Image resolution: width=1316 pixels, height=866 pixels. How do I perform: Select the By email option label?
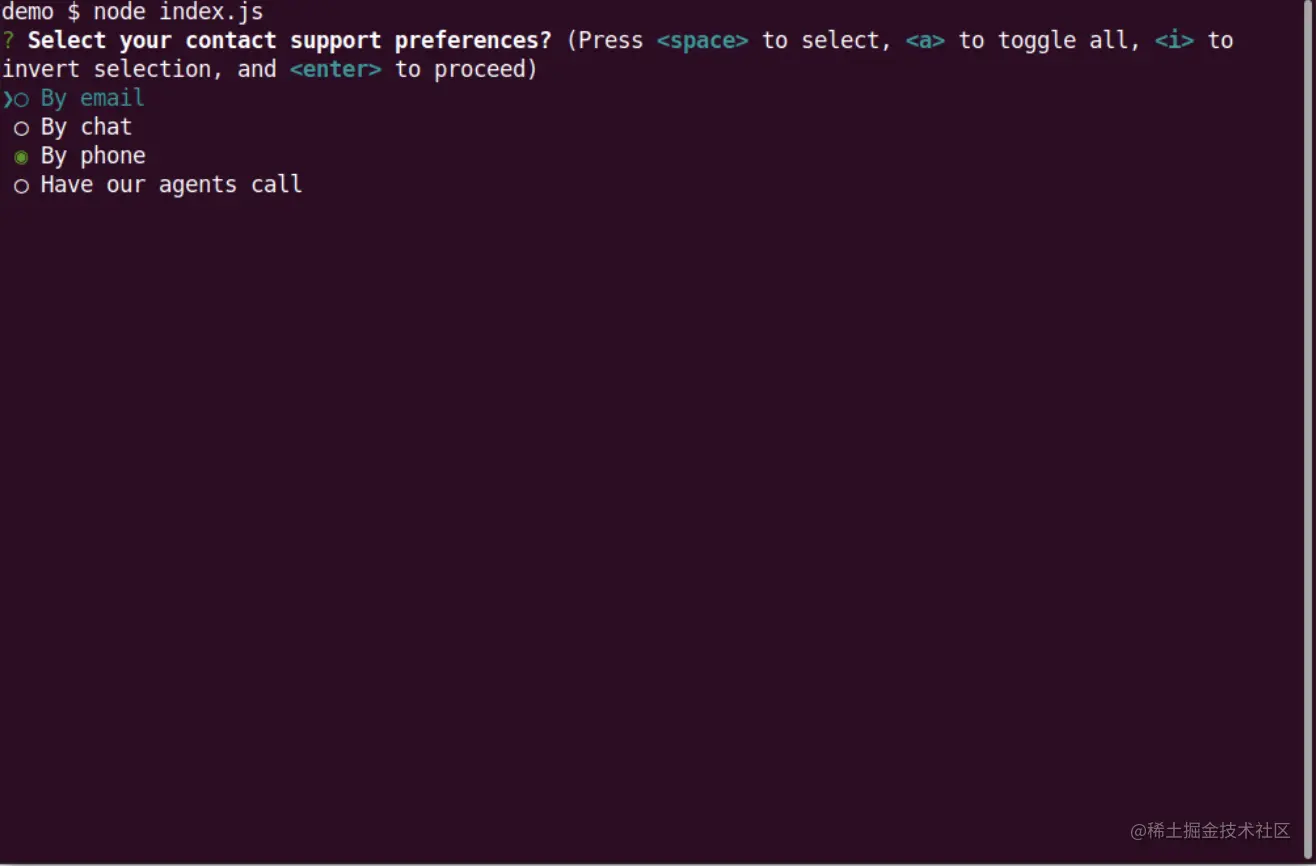[92, 98]
